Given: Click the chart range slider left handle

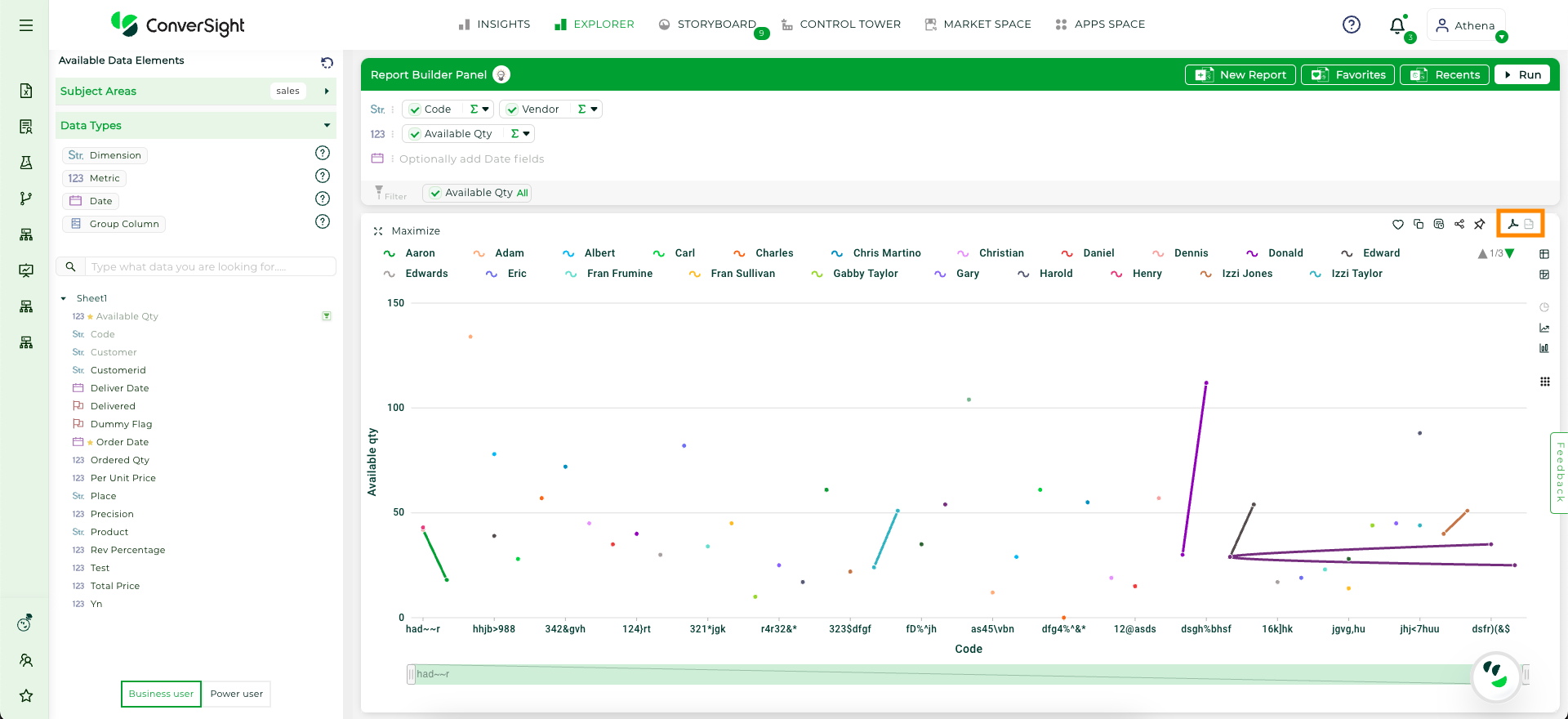Looking at the screenshot, I should (x=411, y=674).
